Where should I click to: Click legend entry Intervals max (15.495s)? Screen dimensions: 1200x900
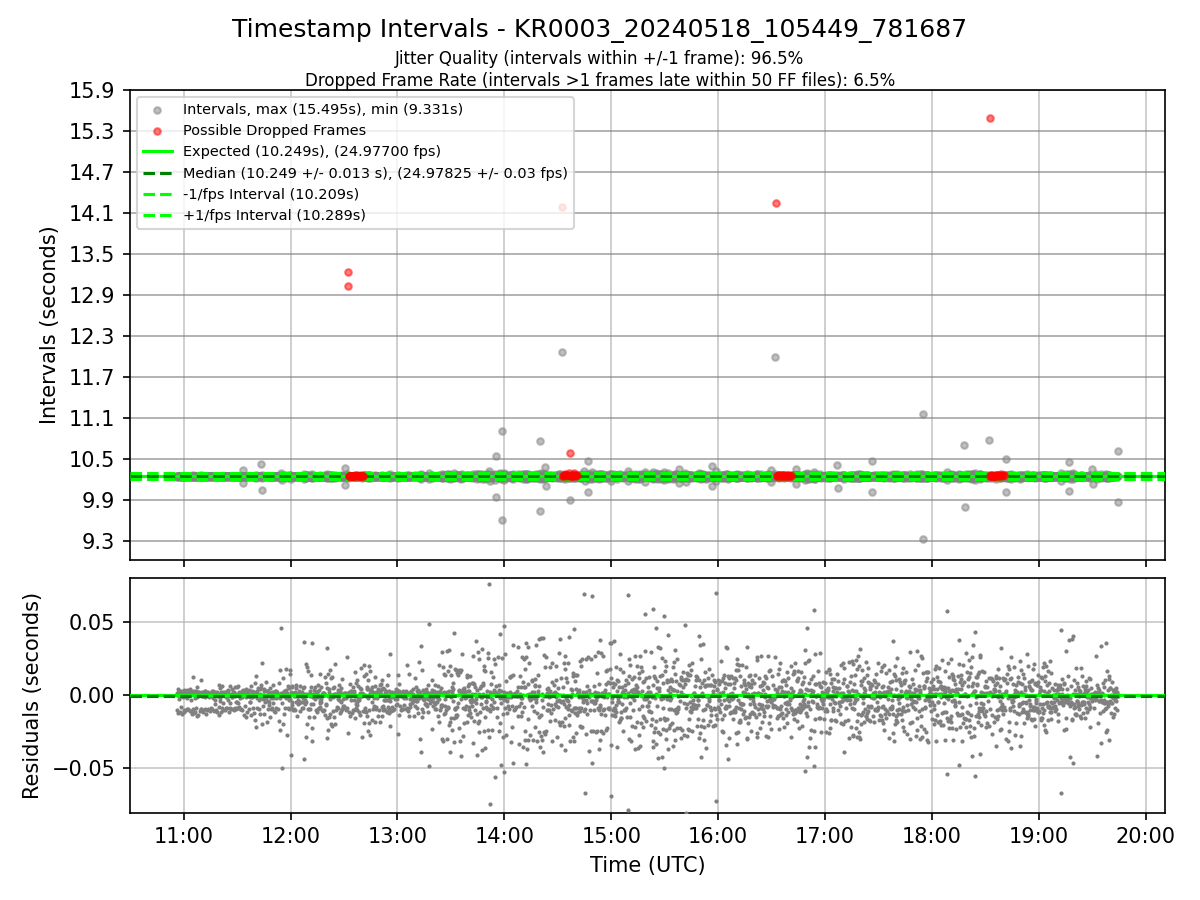coord(322,110)
